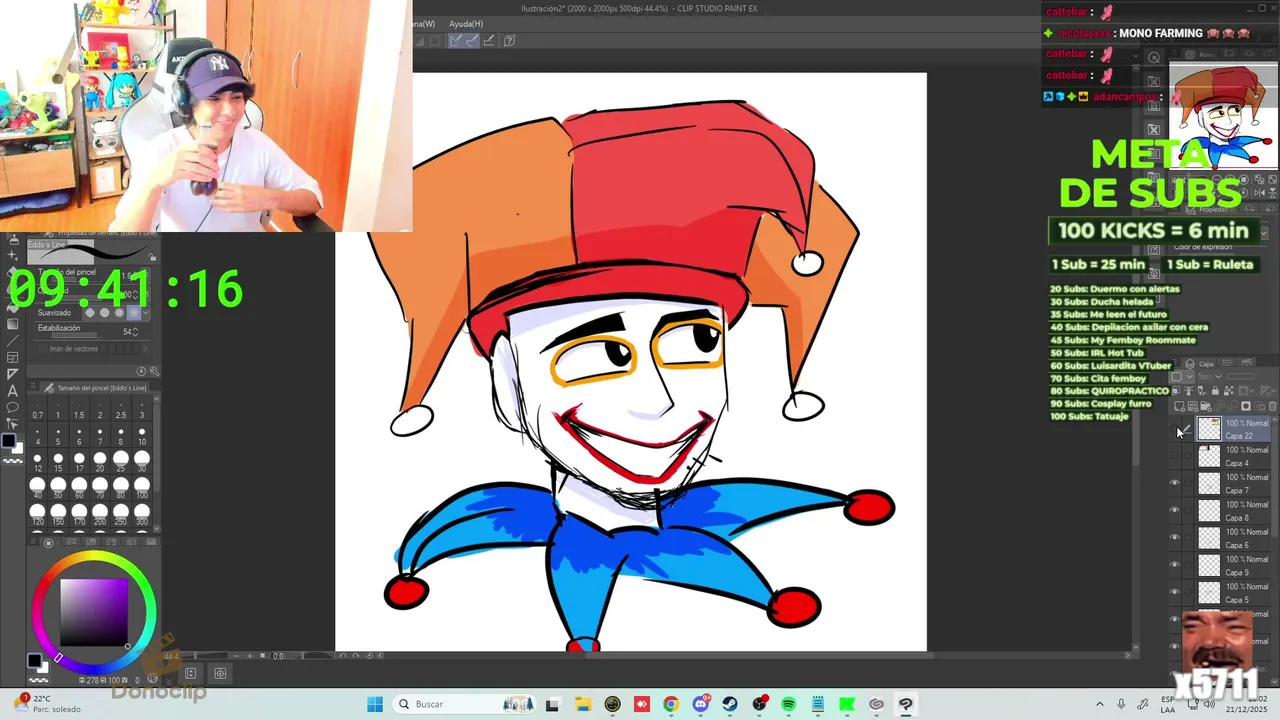
Task: Hide layer Capa 6
Action: [x=1175, y=538]
